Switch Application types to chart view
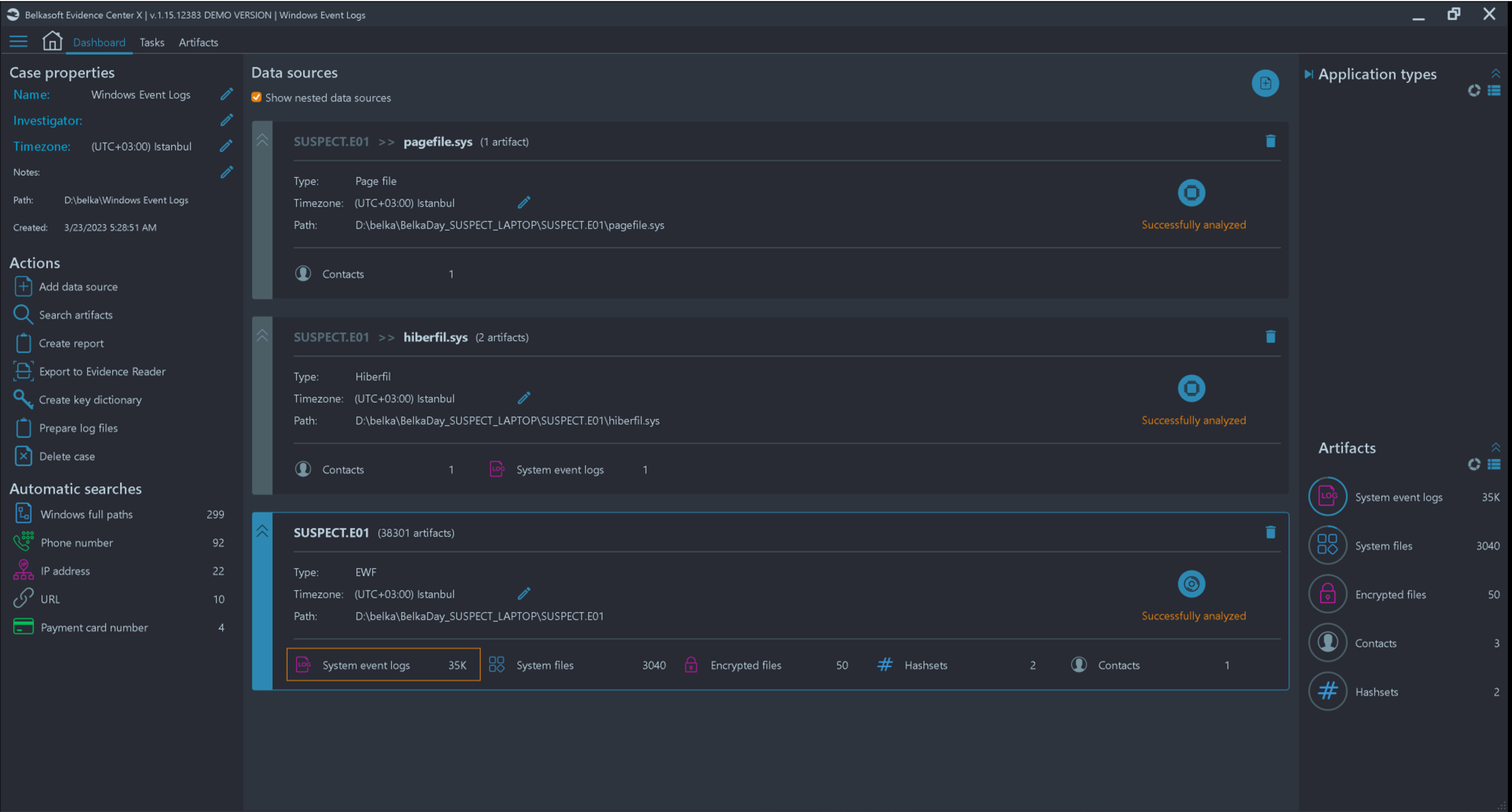Image resolution: width=1512 pixels, height=812 pixels. pos(1474,90)
